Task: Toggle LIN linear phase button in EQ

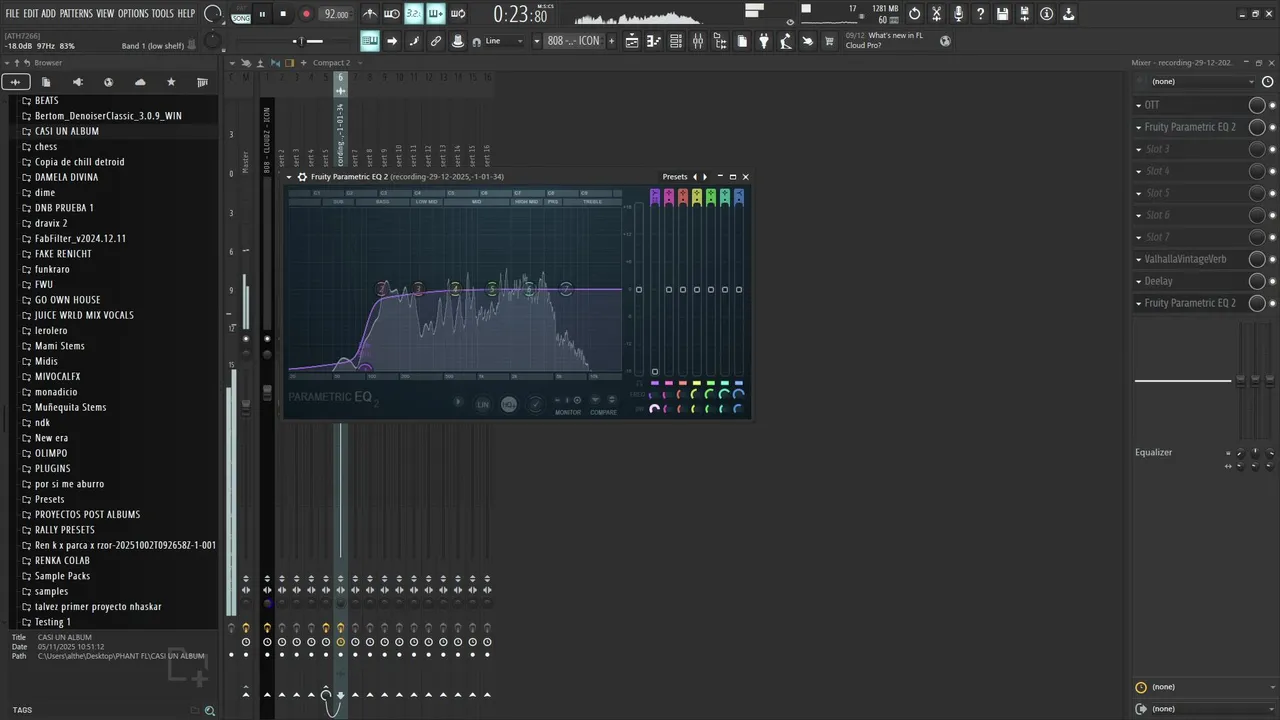Action: [x=483, y=404]
